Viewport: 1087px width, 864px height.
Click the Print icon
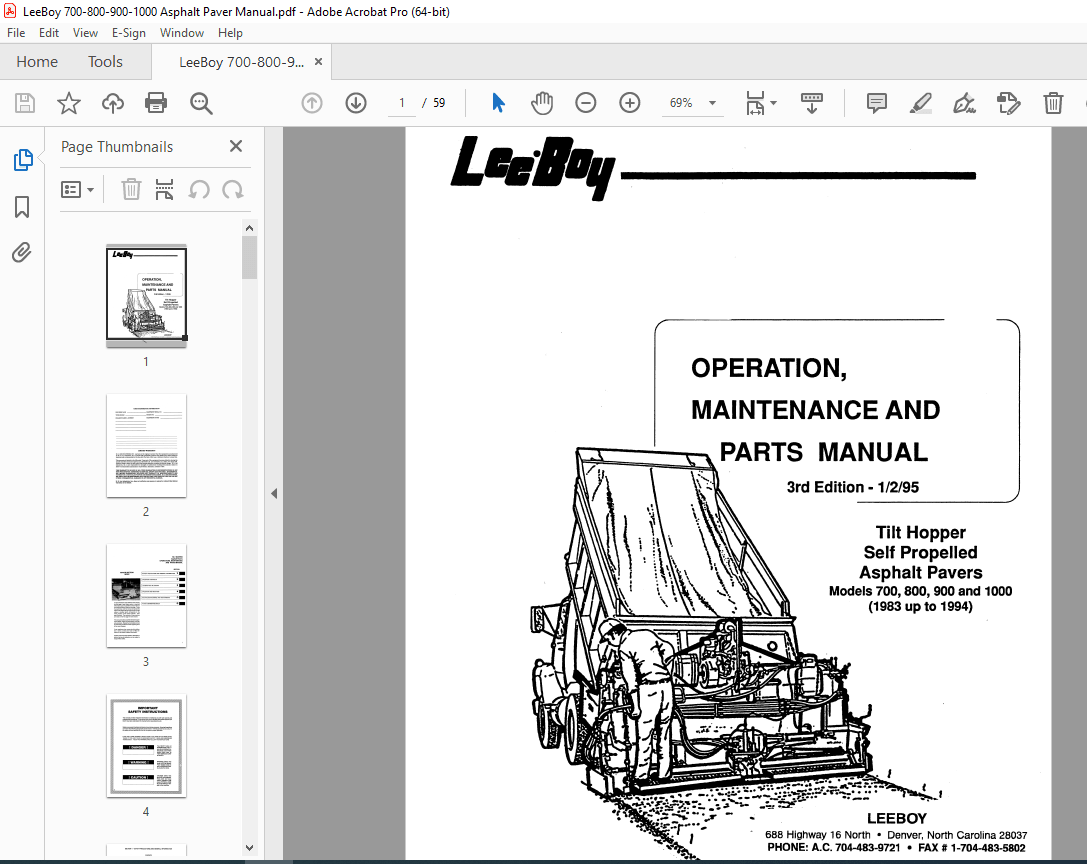pyautogui.click(x=156, y=103)
